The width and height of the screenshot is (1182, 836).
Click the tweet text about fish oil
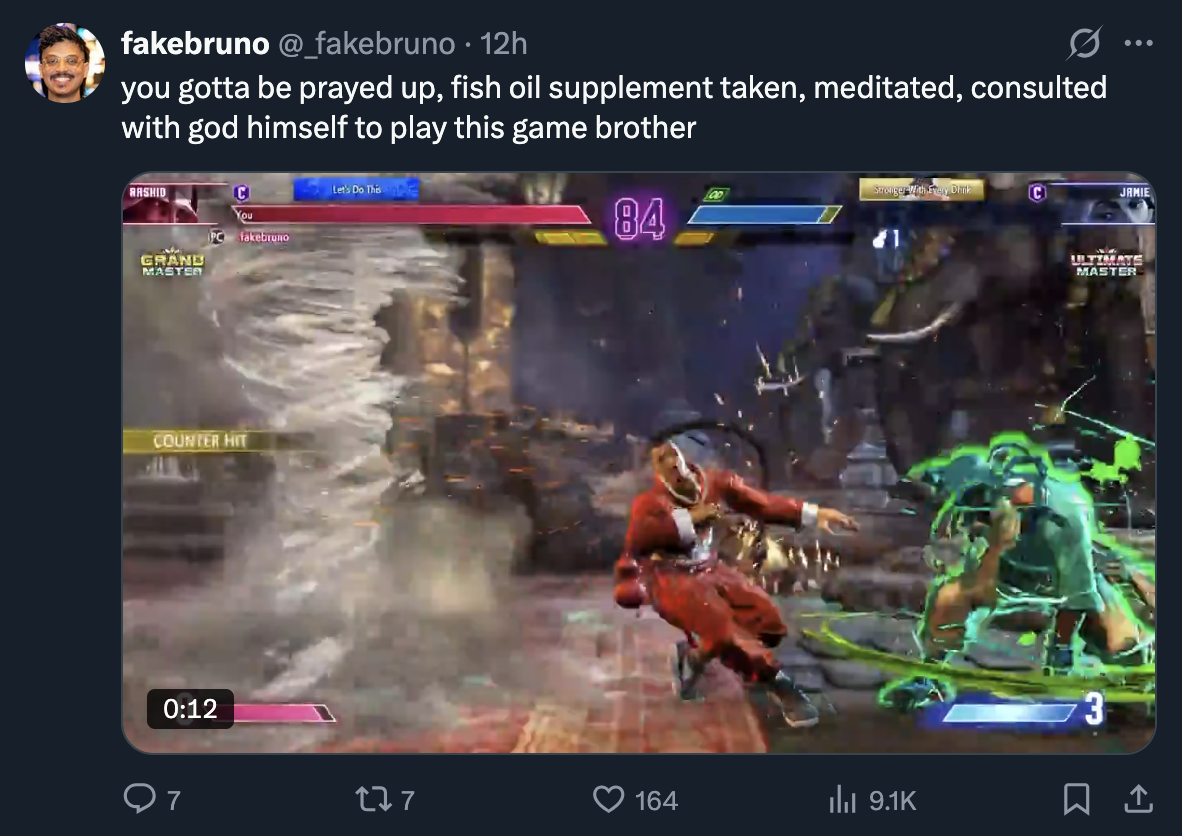coord(614,107)
